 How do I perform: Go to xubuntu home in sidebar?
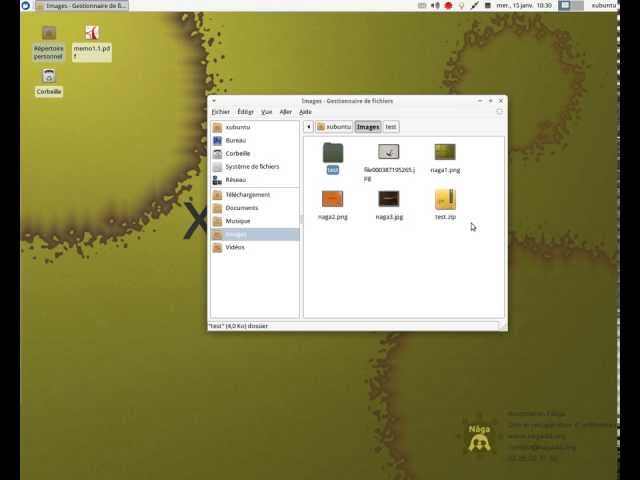[x=255, y=127]
